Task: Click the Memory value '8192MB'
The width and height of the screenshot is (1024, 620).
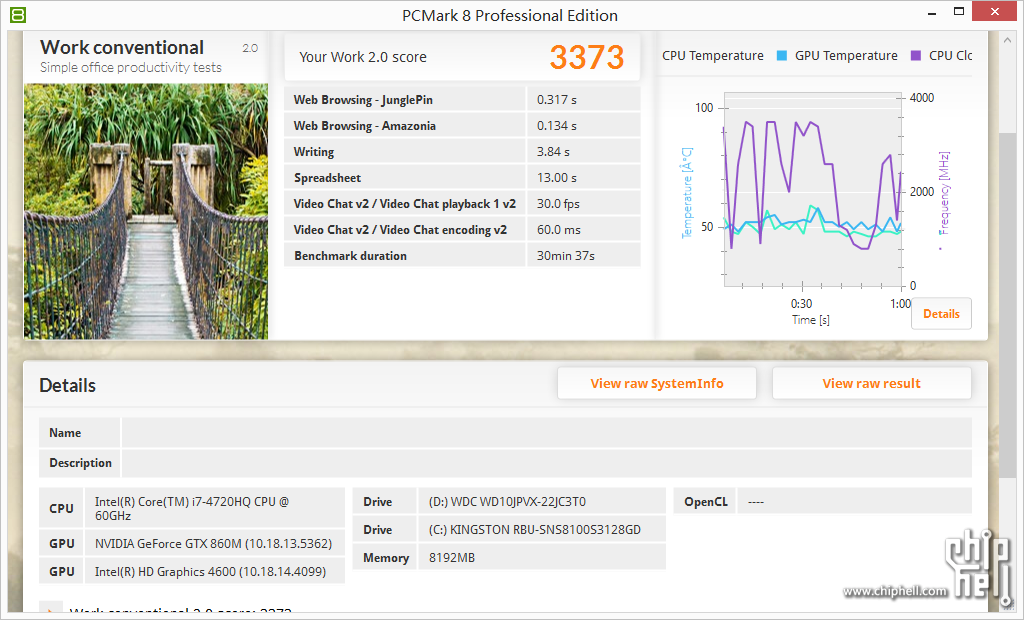Action: coord(452,558)
